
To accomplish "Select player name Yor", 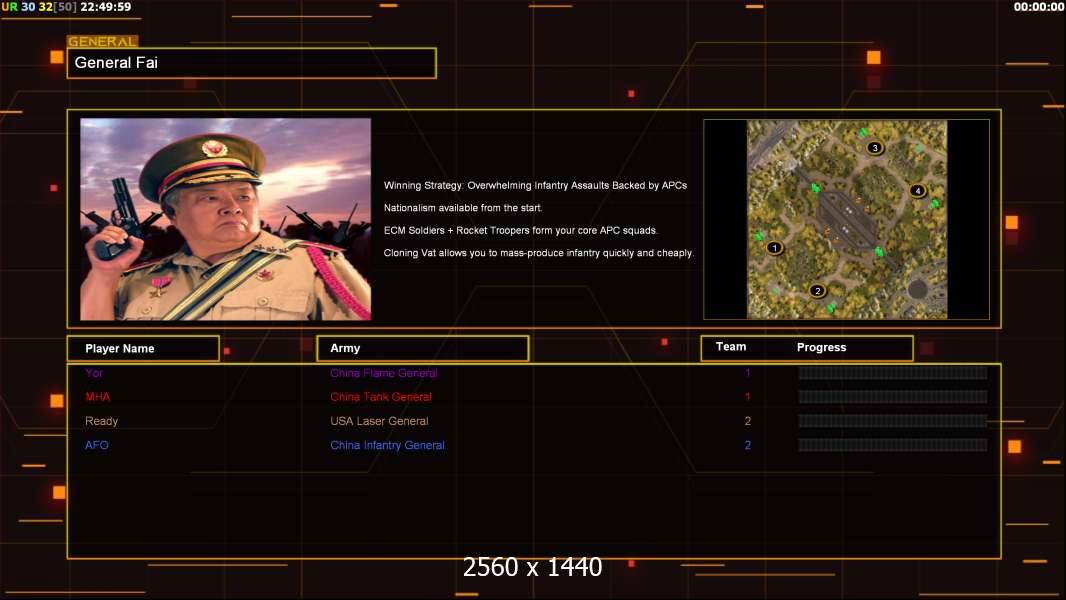I will (x=94, y=373).
